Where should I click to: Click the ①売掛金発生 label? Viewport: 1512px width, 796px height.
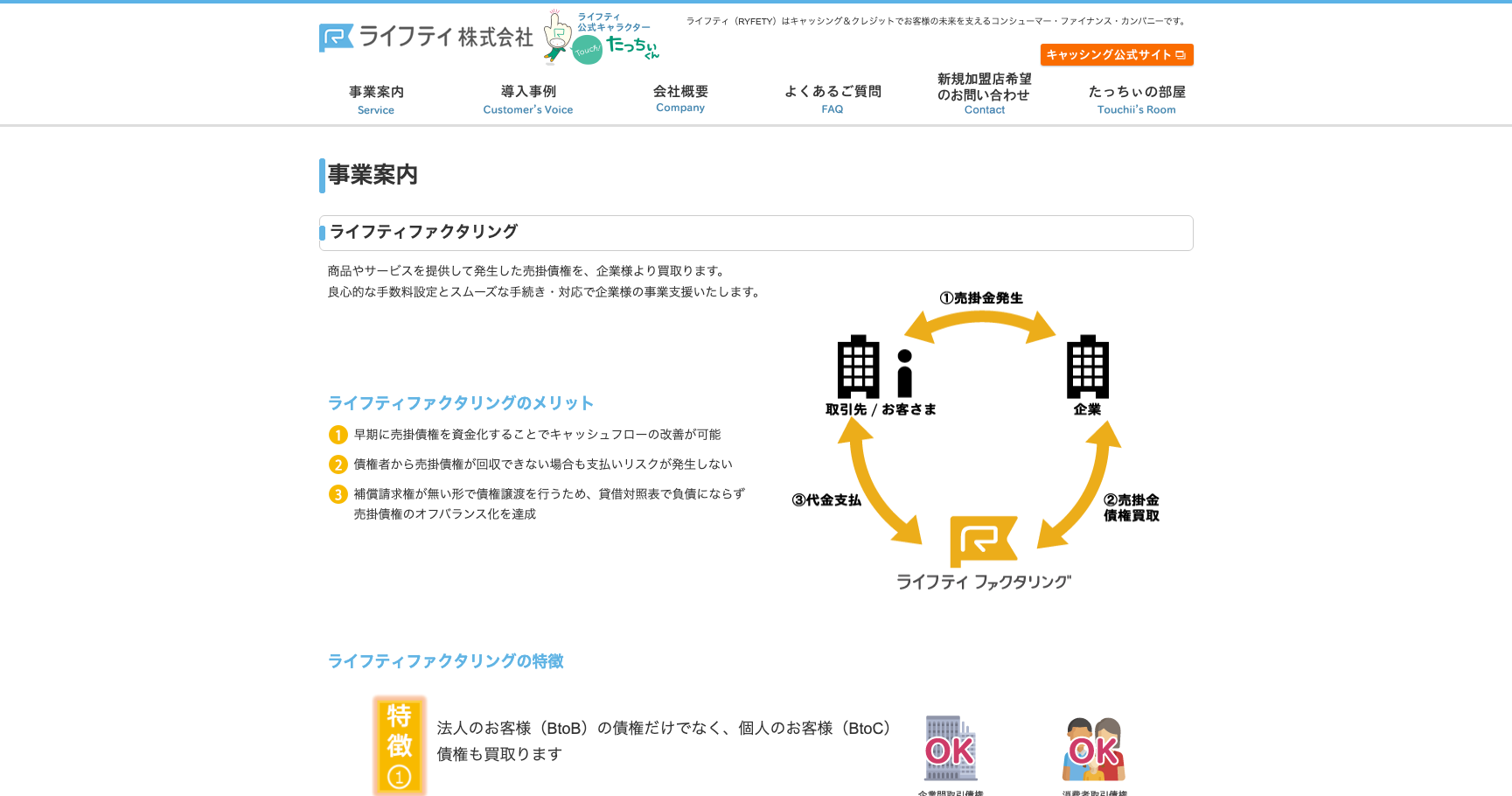click(981, 298)
